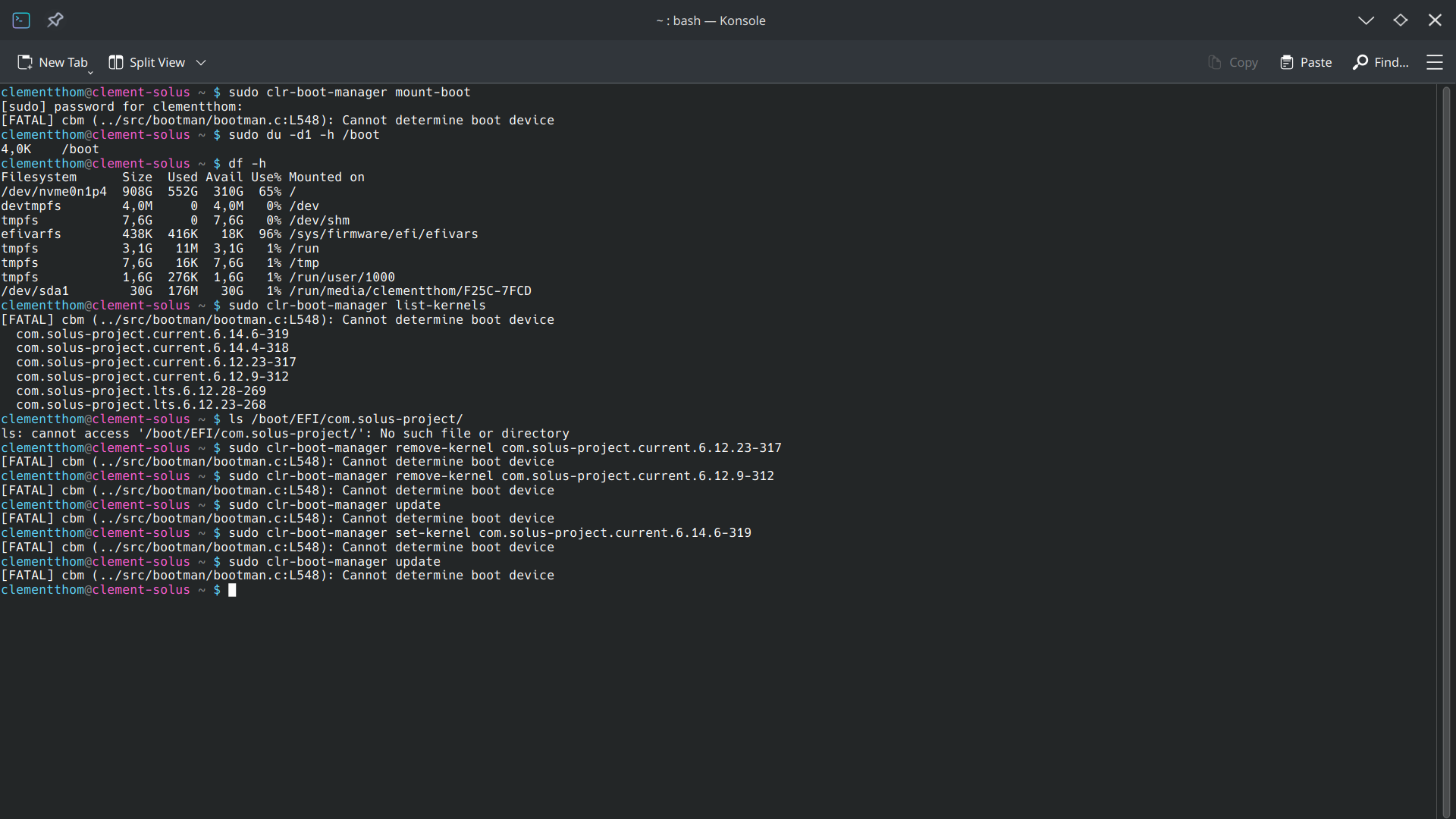This screenshot has height=819, width=1456.
Task: Close the Konsole window
Action: tap(1435, 20)
